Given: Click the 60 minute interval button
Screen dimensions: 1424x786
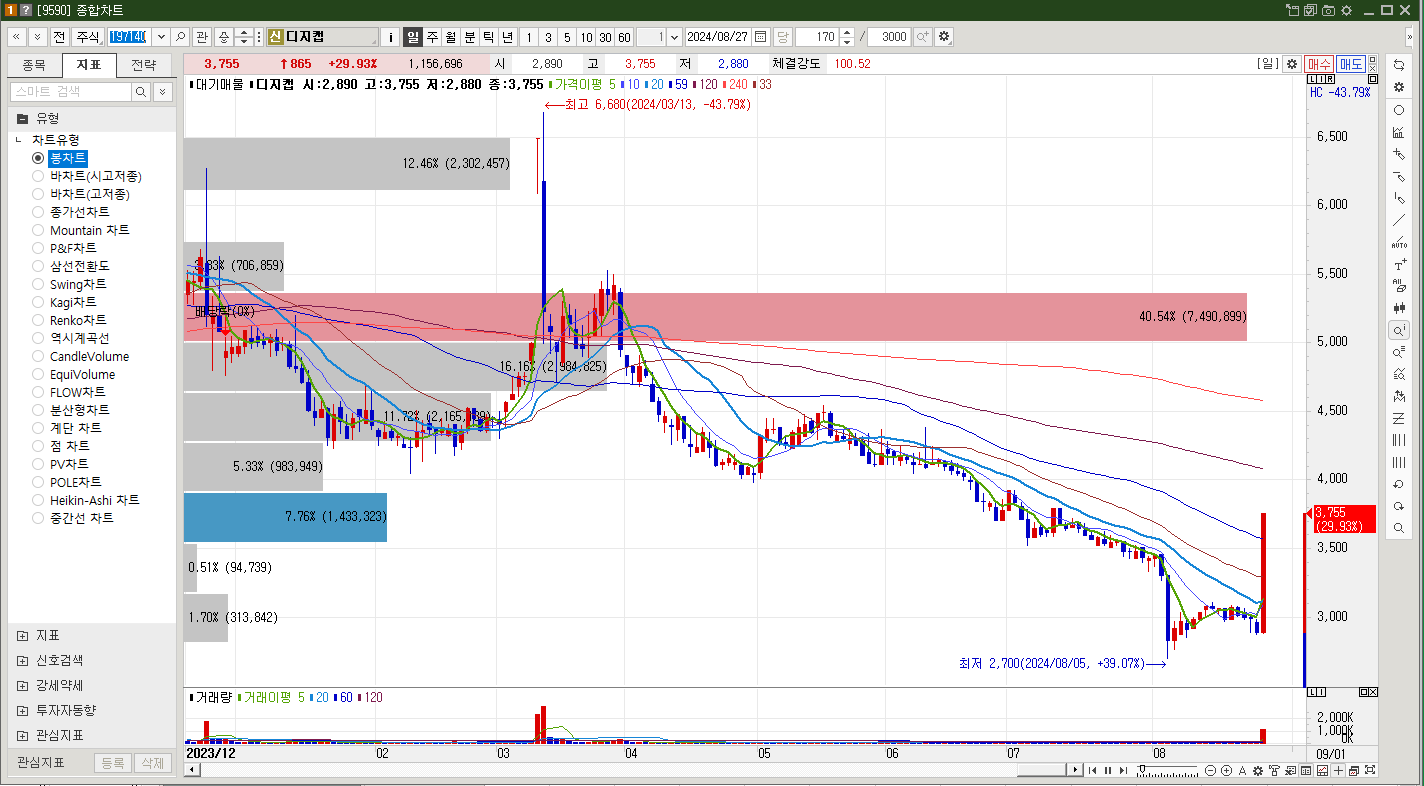Looking at the screenshot, I should point(624,37).
